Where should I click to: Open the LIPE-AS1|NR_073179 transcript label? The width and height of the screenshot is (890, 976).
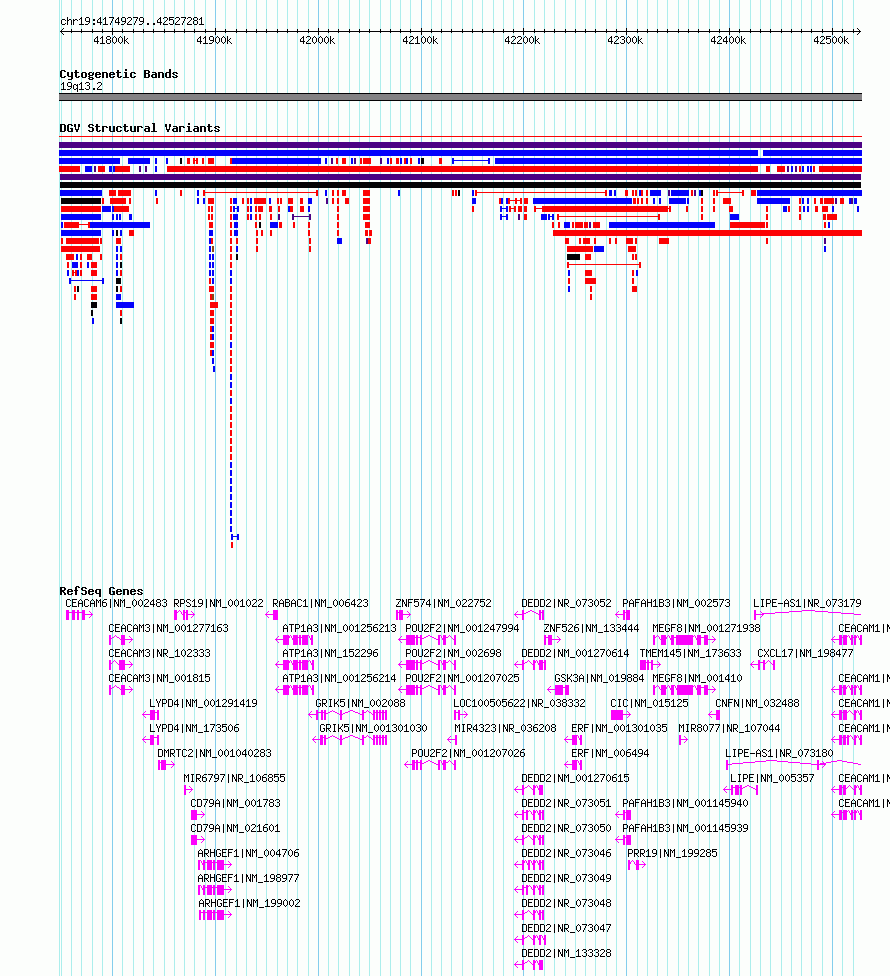(807, 603)
